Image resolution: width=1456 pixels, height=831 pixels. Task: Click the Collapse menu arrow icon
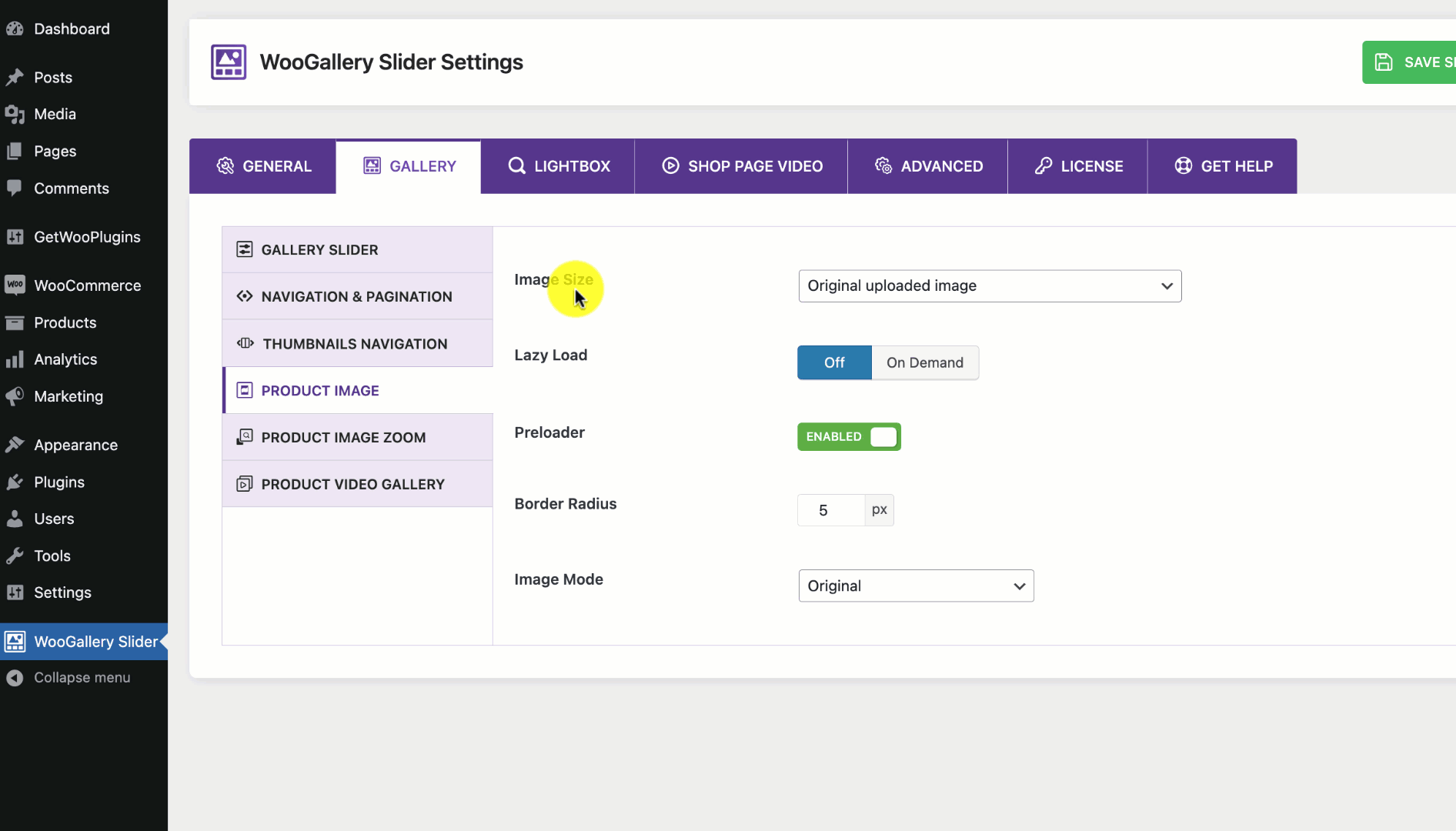coord(15,678)
